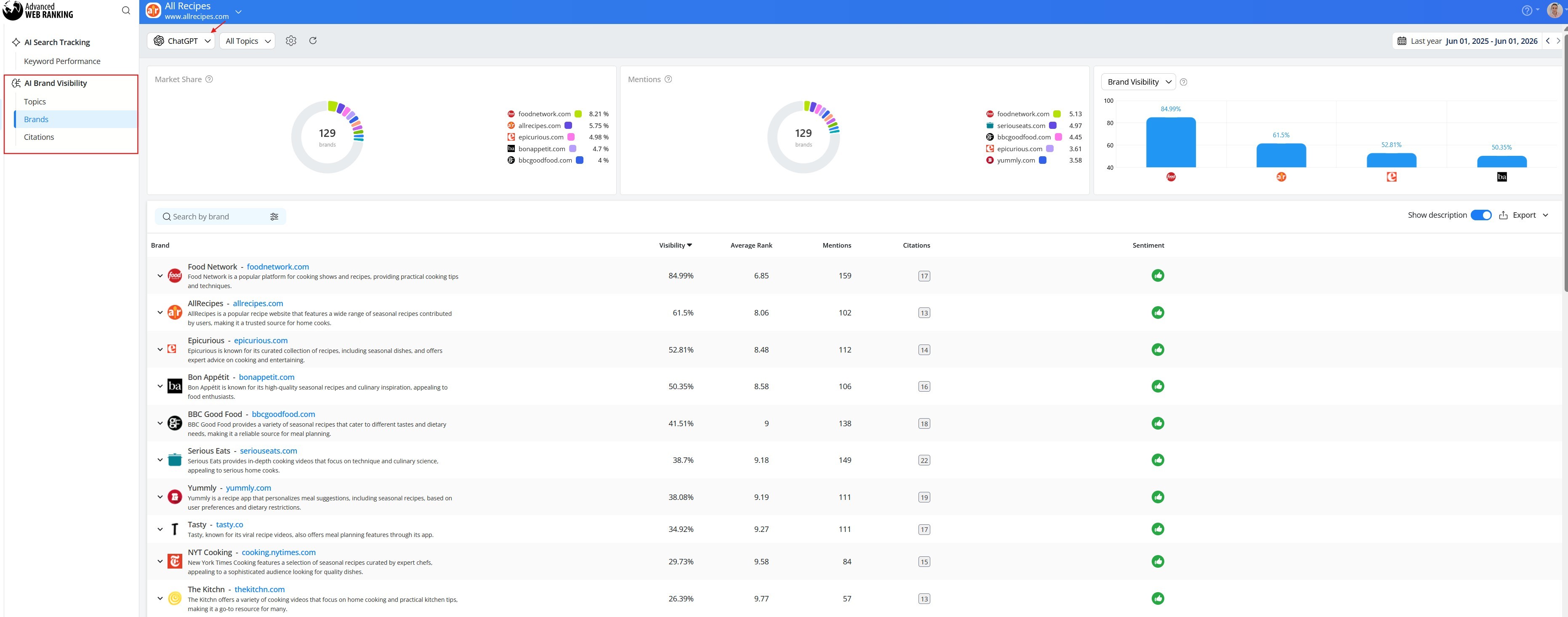Click the Bon Appétit logo under chart bar
The height and width of the screenshot is (617, 1568).
coord(1501,176)
